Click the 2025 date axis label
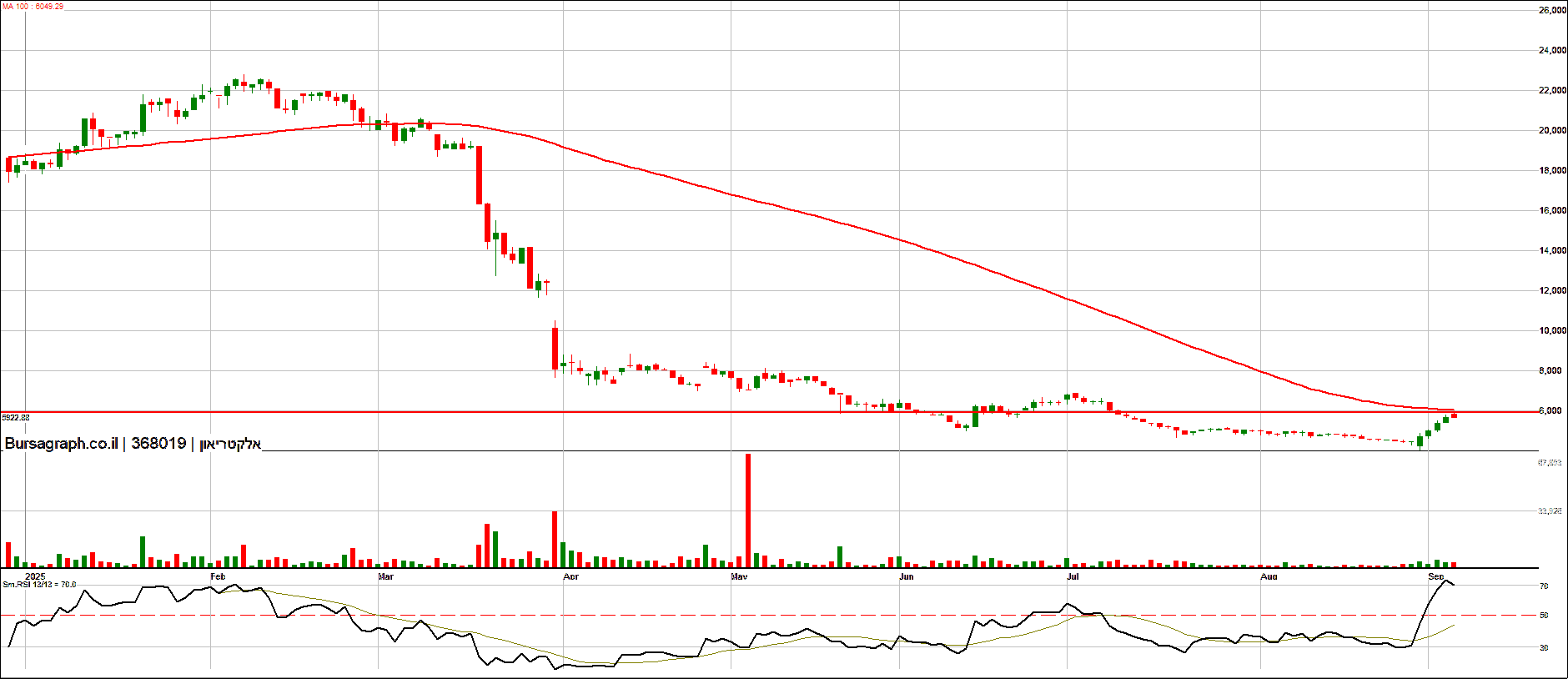The image size is (1568, 679). pos(35,576)
